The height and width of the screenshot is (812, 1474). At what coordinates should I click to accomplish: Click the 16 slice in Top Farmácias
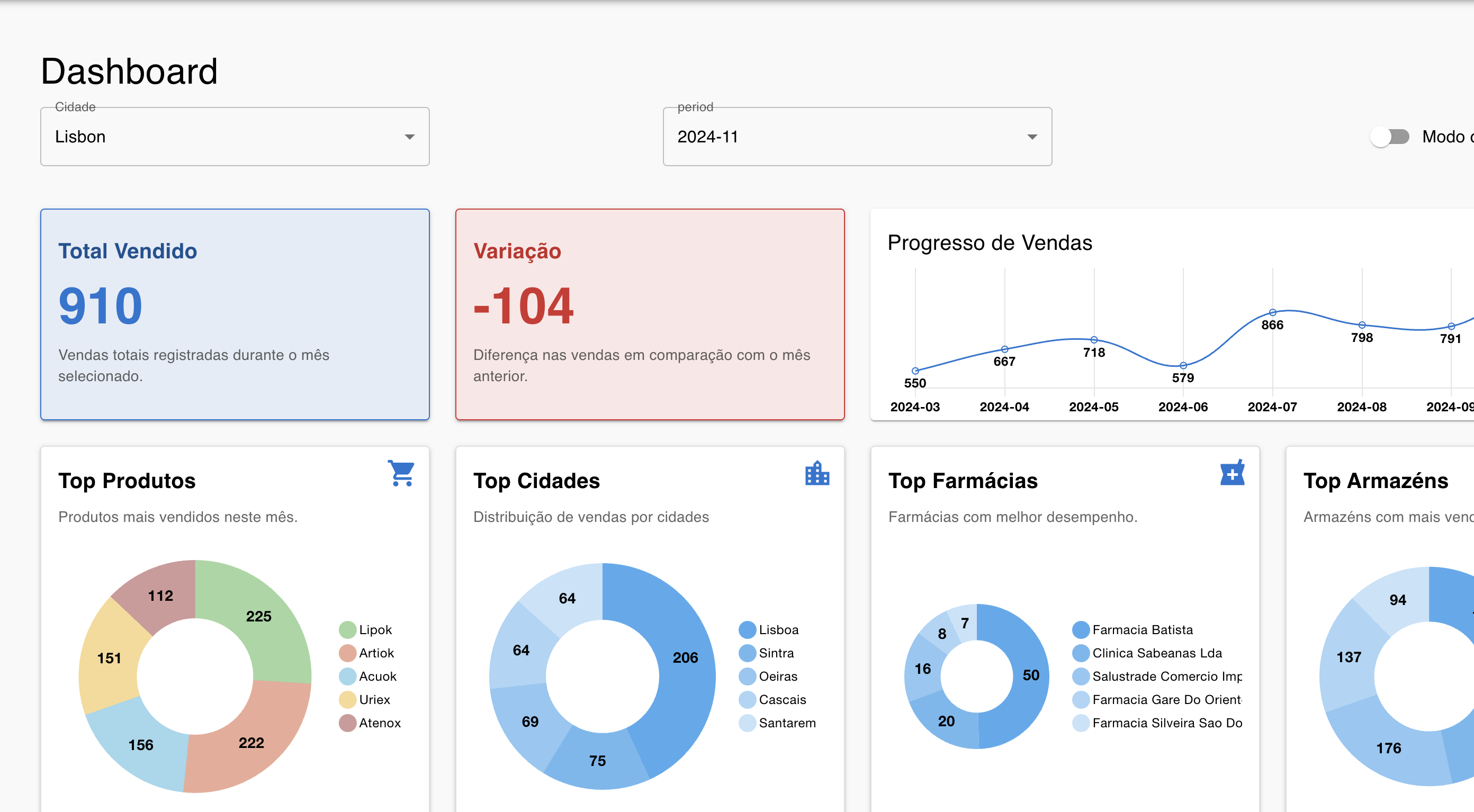pyautogui.click(x=922, y=669)
